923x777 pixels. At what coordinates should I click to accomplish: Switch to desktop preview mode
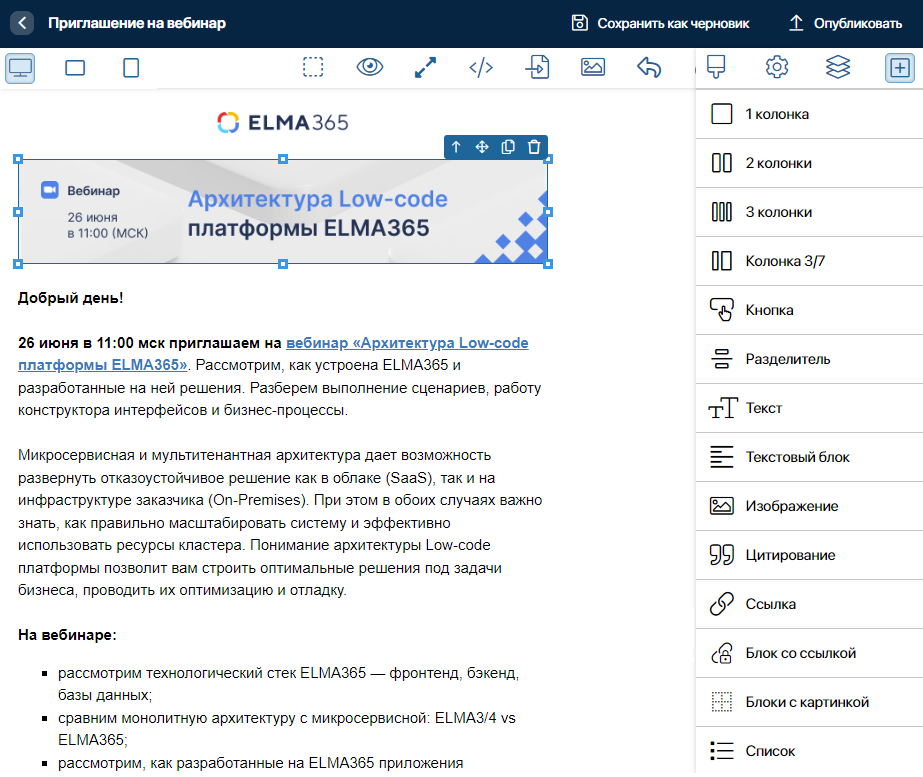click(x=20, y=68)
